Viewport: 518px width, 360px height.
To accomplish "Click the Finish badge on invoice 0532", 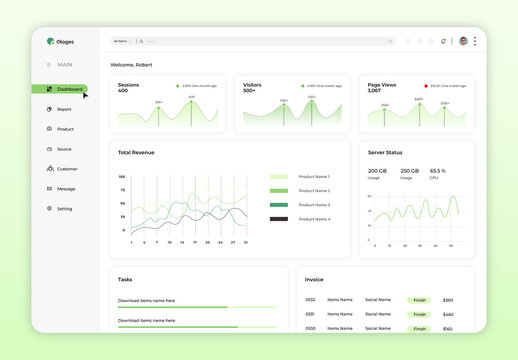I will [419, 300].
